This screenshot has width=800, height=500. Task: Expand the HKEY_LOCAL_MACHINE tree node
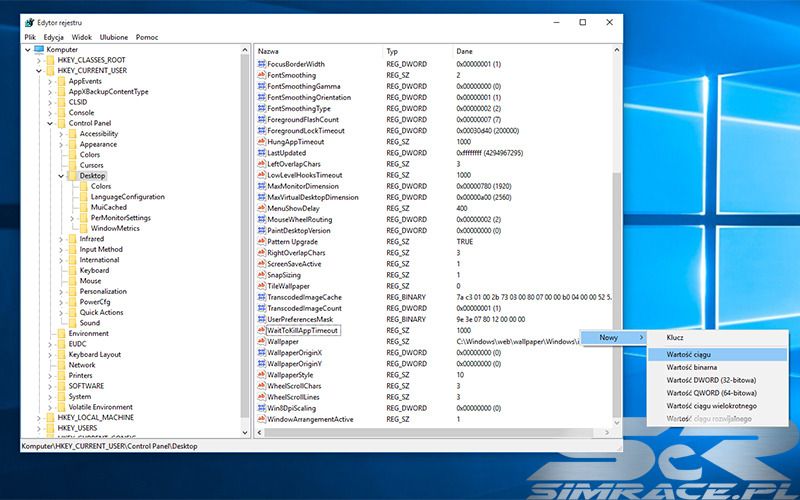pyautogui.click(x=39, y=417)
